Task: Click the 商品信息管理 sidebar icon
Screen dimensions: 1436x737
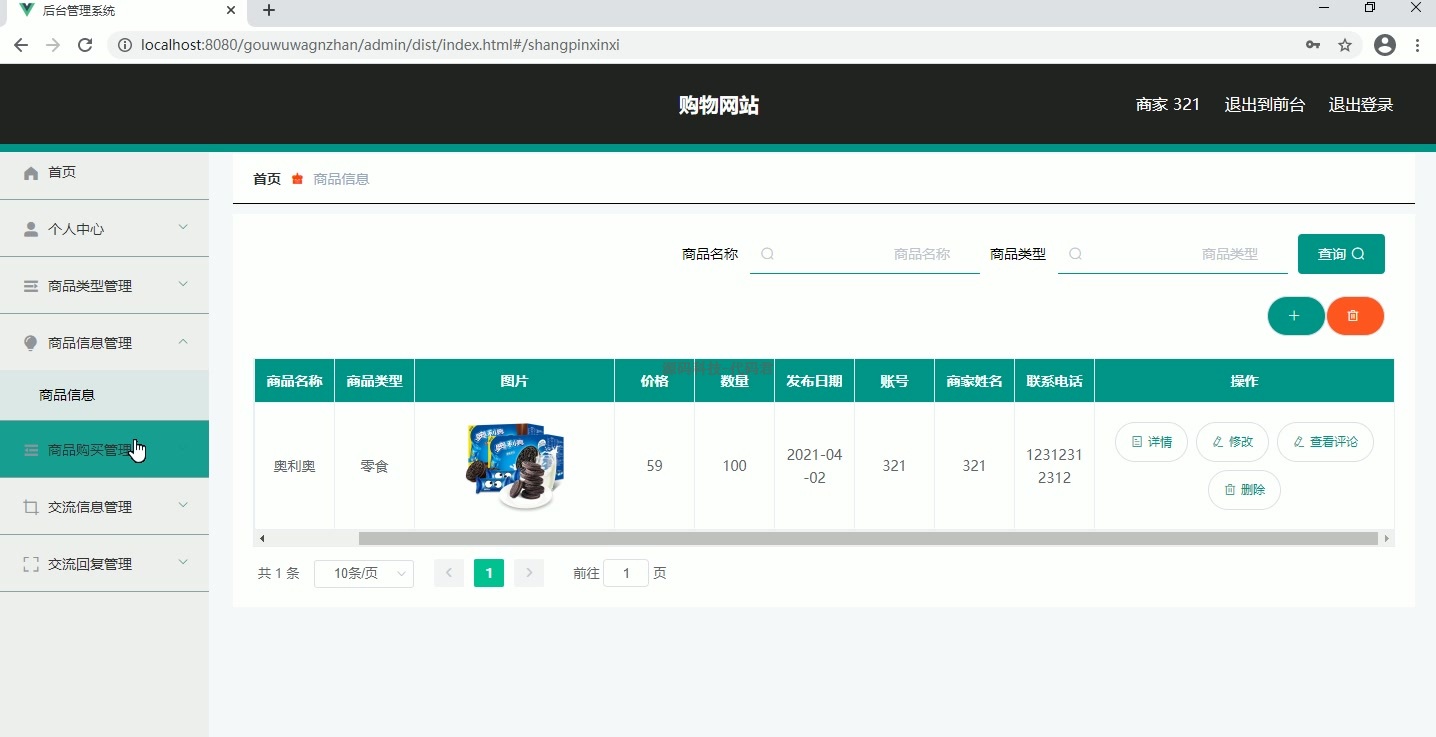Action: [x=30, y=342]
